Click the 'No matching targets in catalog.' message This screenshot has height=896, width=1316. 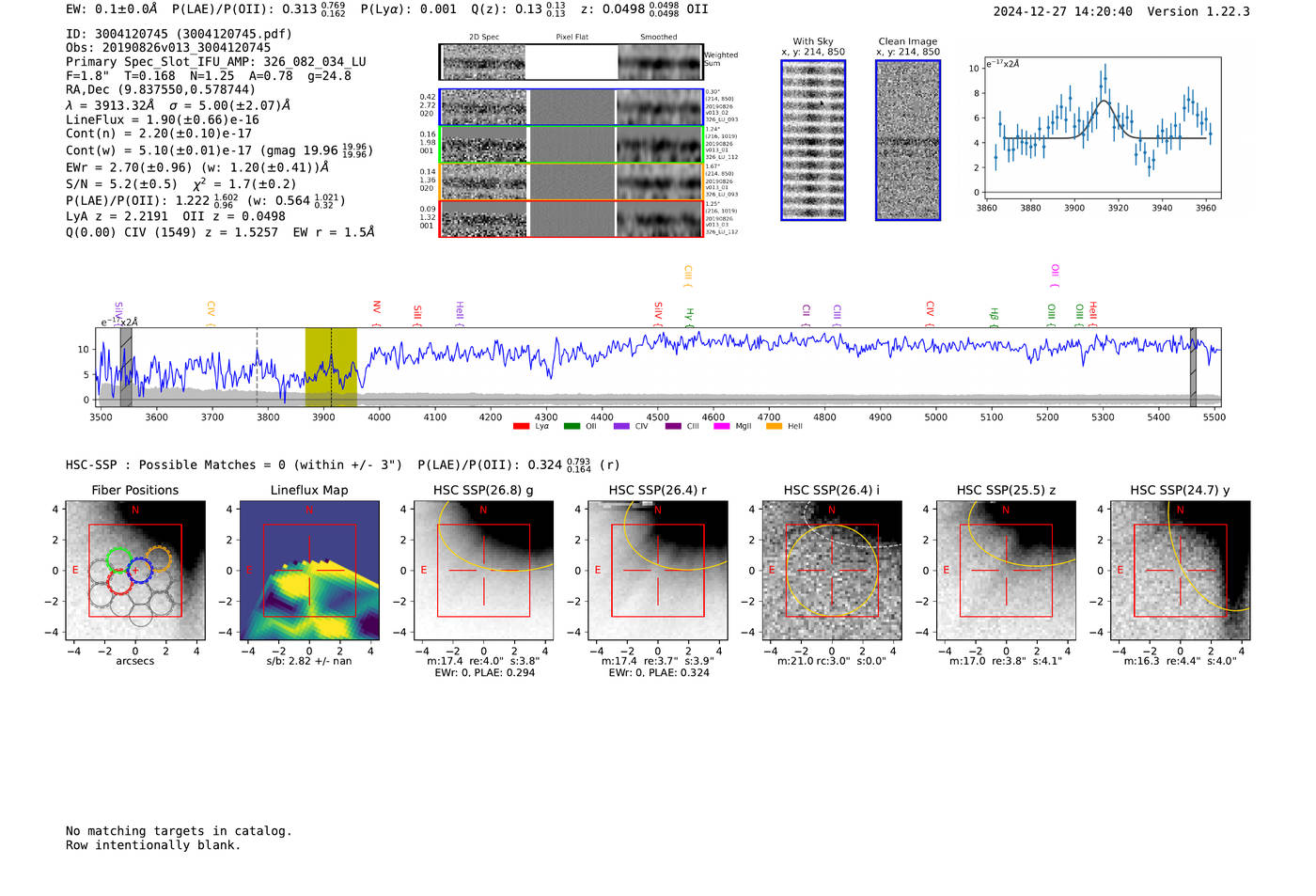pyautogui.click(x=179, y=831)
